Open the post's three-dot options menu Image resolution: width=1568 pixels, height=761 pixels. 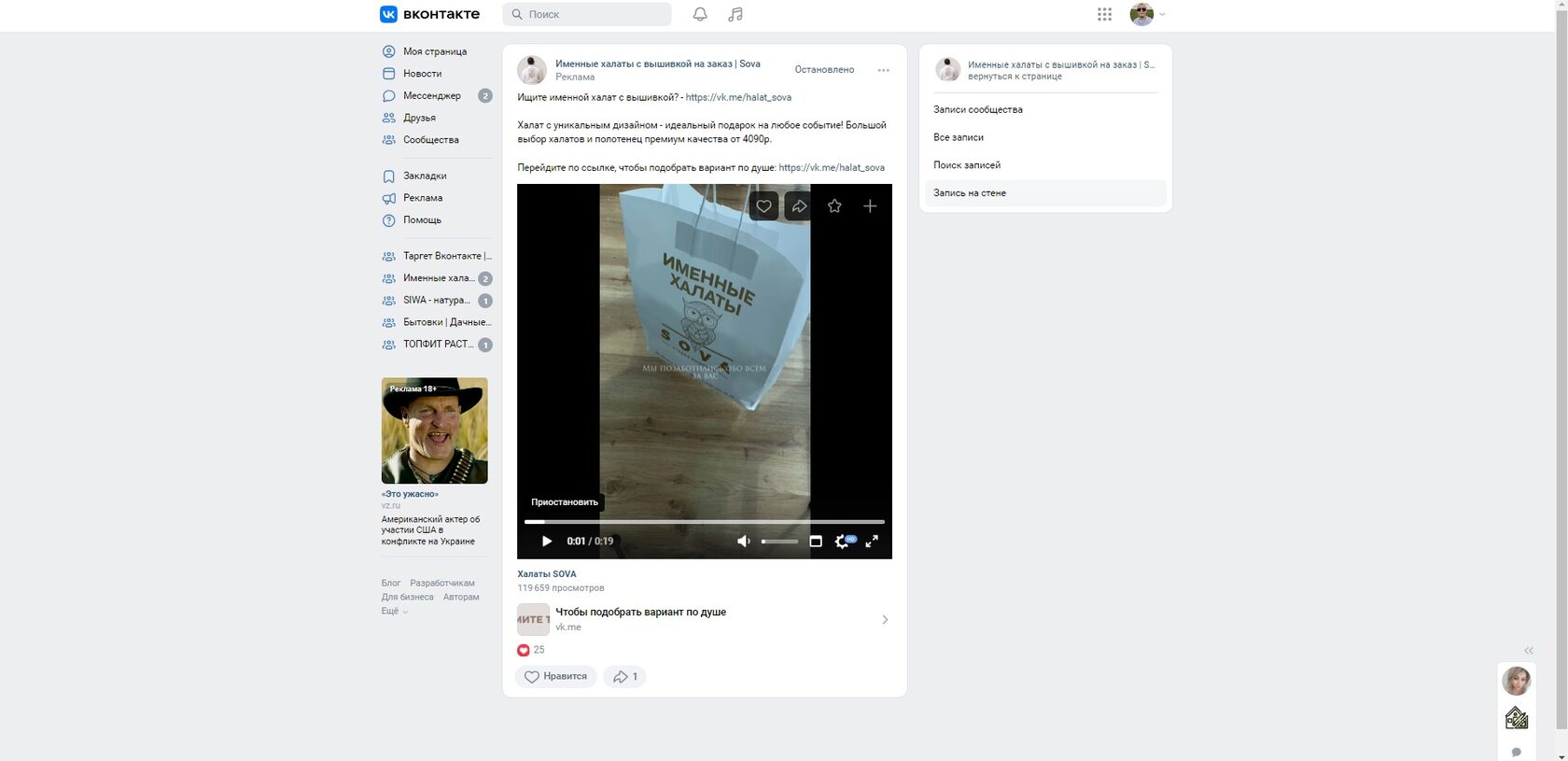[883, 70]
